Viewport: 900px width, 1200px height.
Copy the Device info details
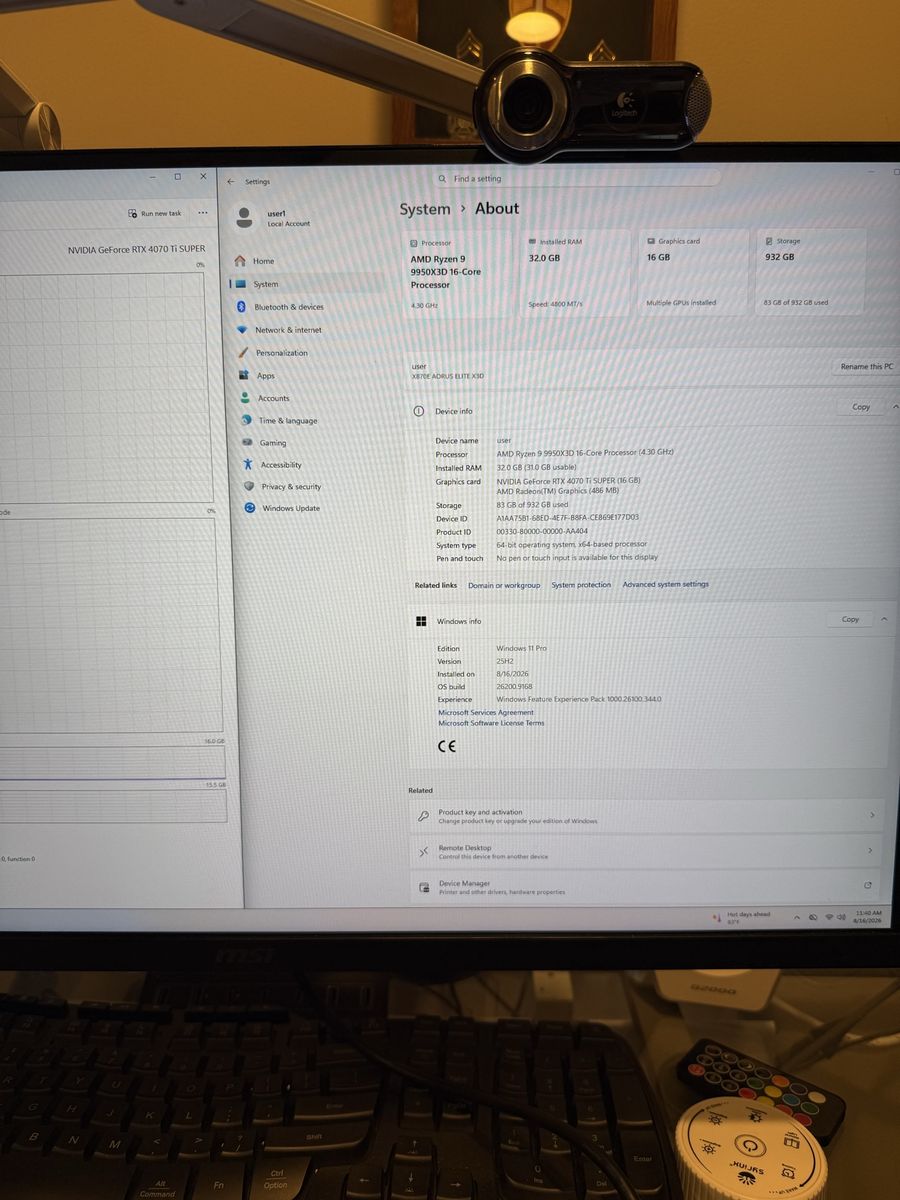tap(861, 407)
